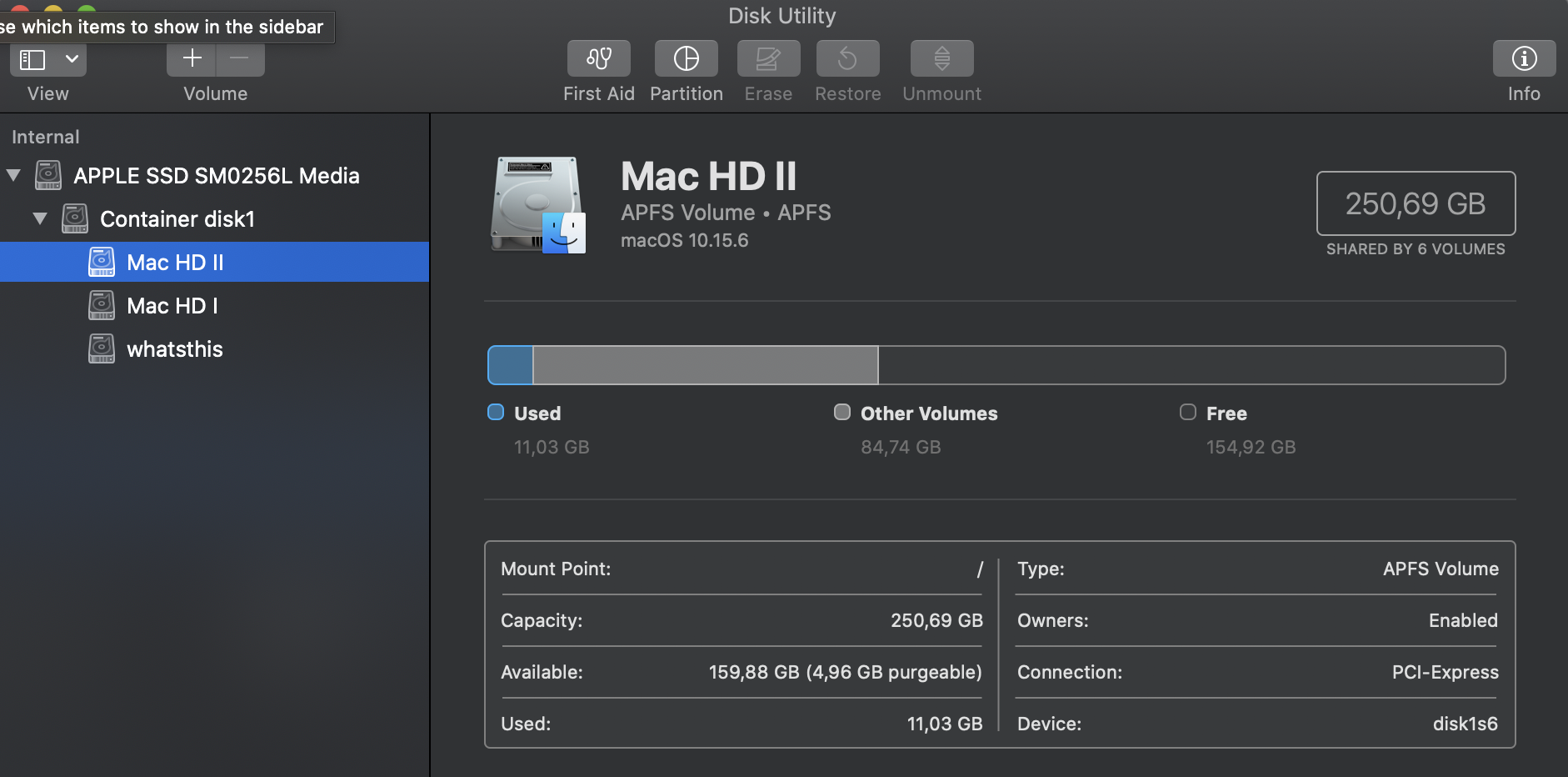The height and width of the screenshot is (777, 1568).
Task: Click the Container disk1 drive icon
Action: point(75,218)
